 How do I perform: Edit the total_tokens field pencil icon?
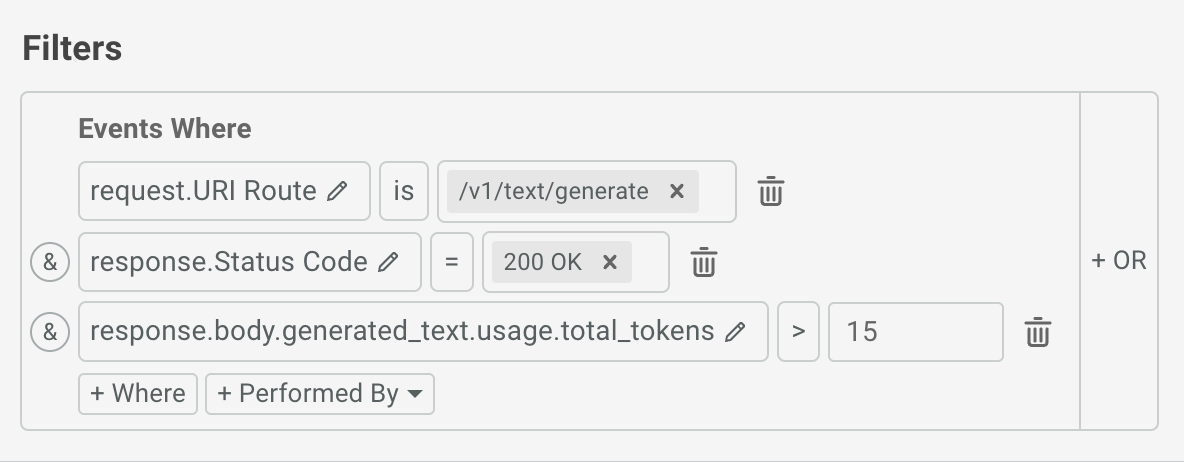click(x=735, y=332)
